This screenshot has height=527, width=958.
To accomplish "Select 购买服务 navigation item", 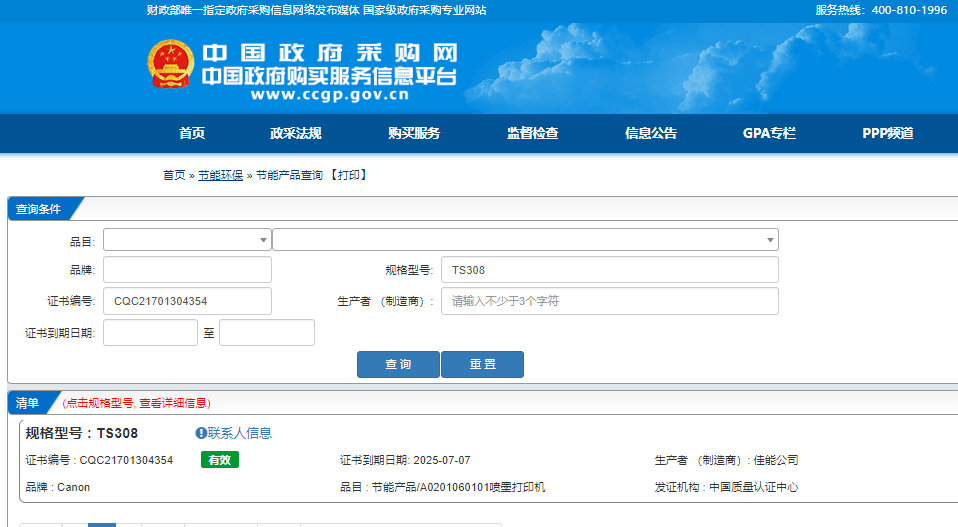I will [x=414, y=134].
